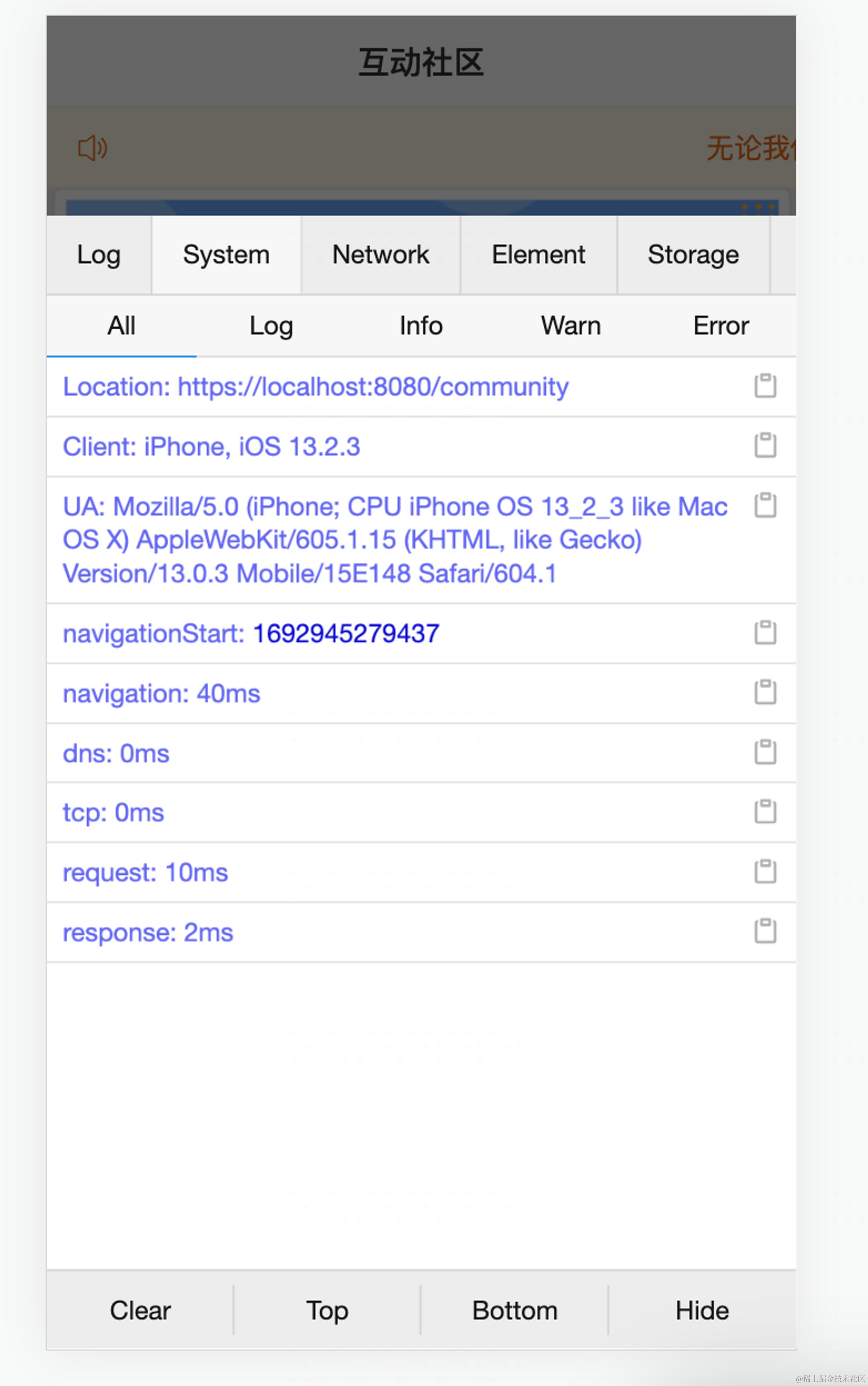Screen dimensions: 868x1386
Task: Jump to Top of the log list
Action: (327, 1310)
